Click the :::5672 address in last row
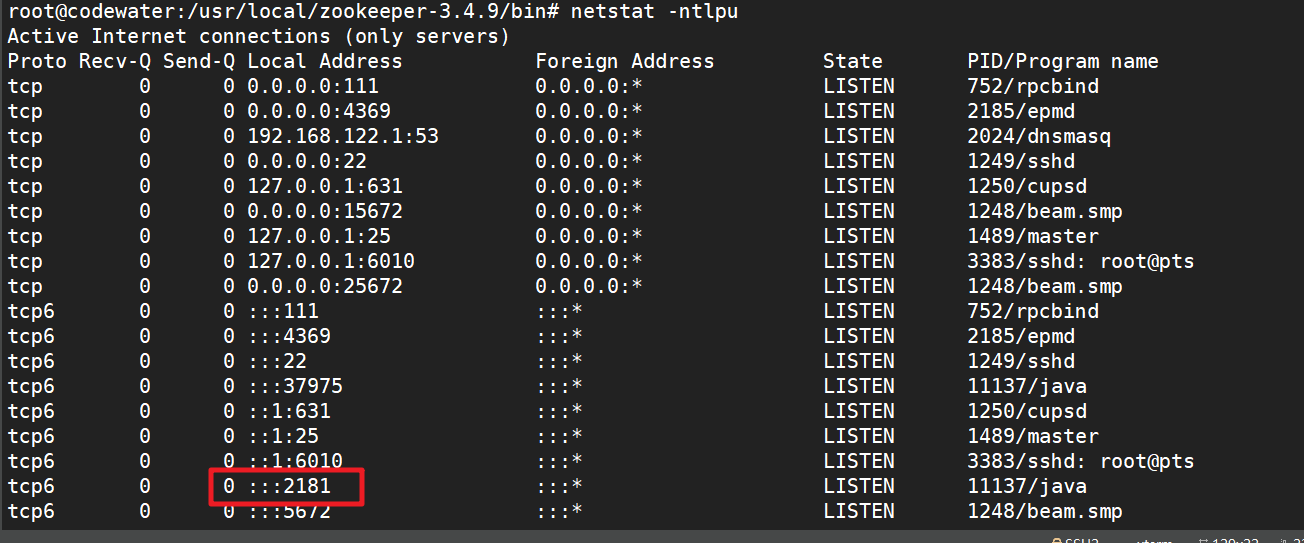This screenshot has width=1304, height=543. (289, 512)
